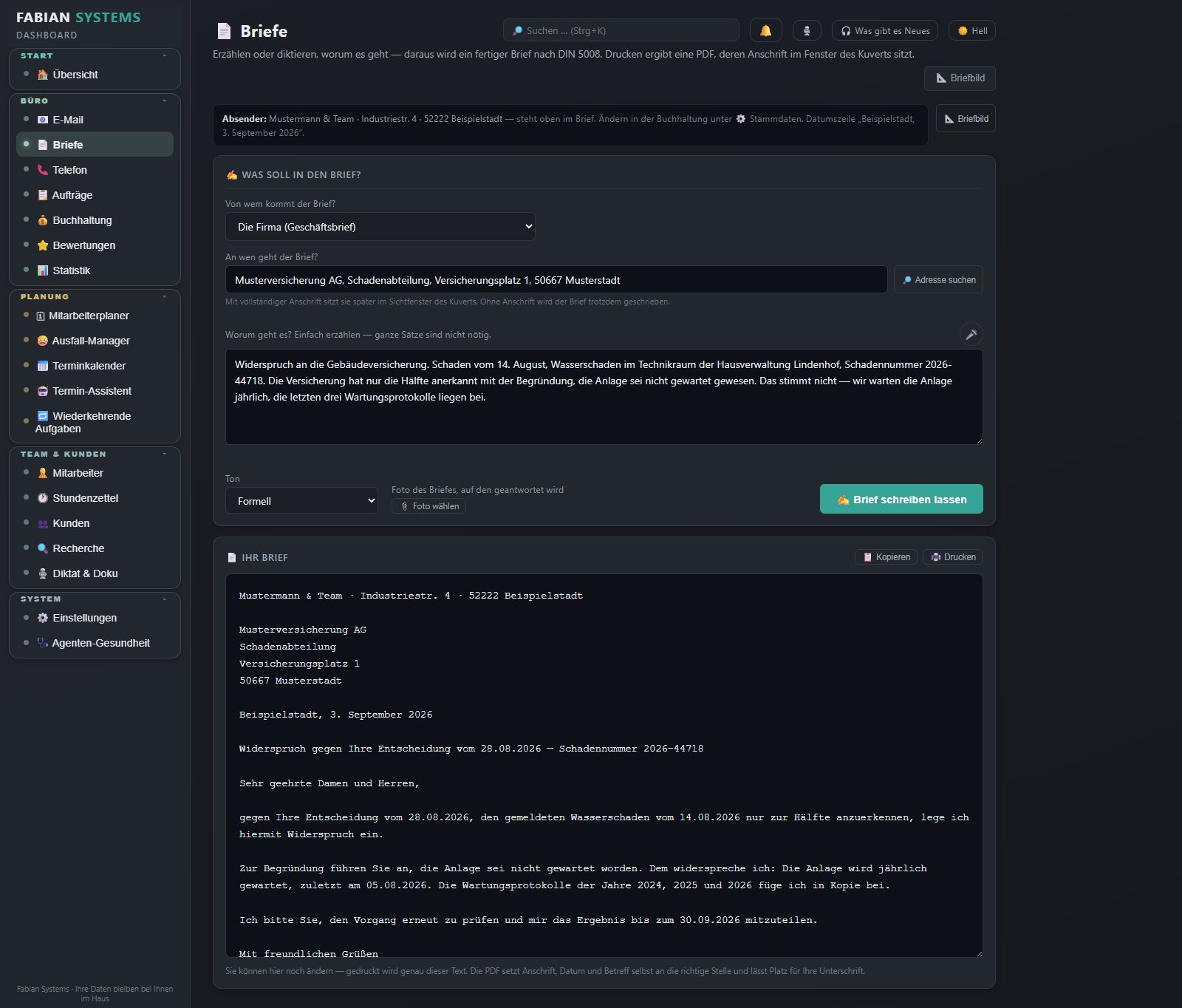The height and width of the screenshot is (1008, 1182).
Task: Copy the letter with Kopieren
Action: point(886,557)
